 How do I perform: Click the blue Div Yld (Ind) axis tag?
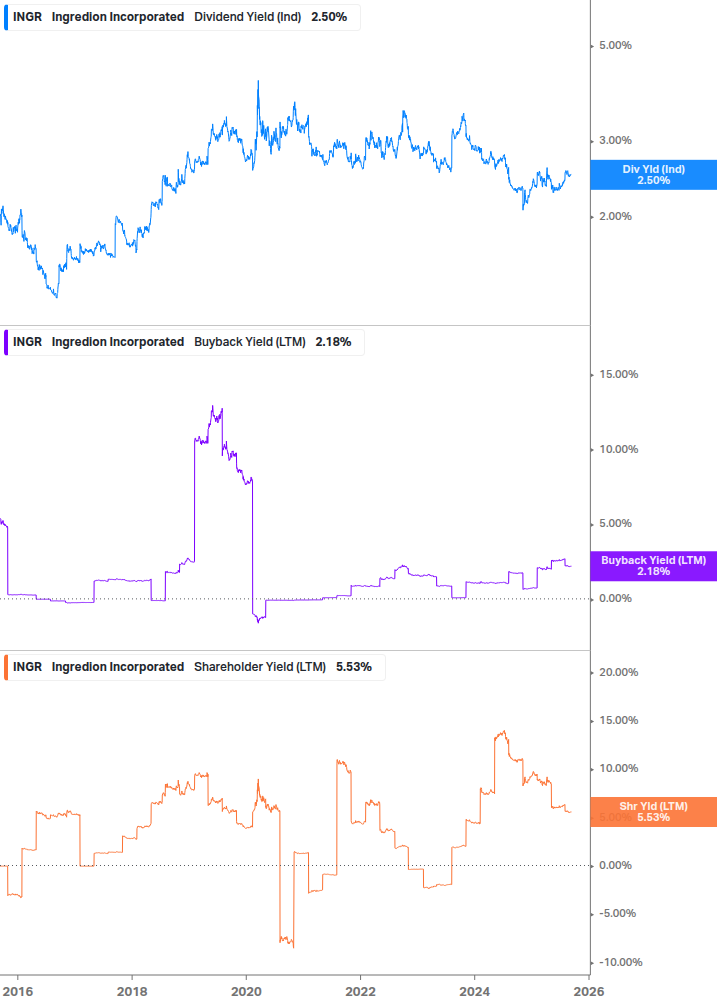tap(653, 175)
